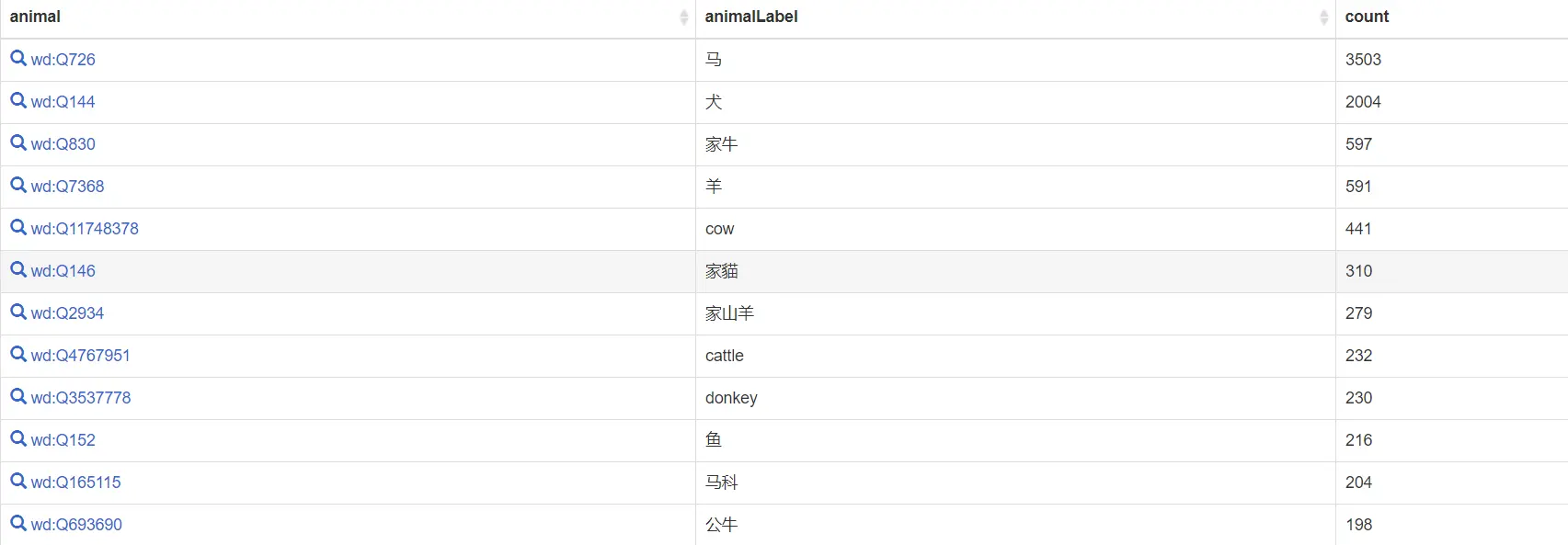Click the search icon beside wd:Q4767951
The height and width of the screenshot is (545, 1568).
tap(18, 355)
